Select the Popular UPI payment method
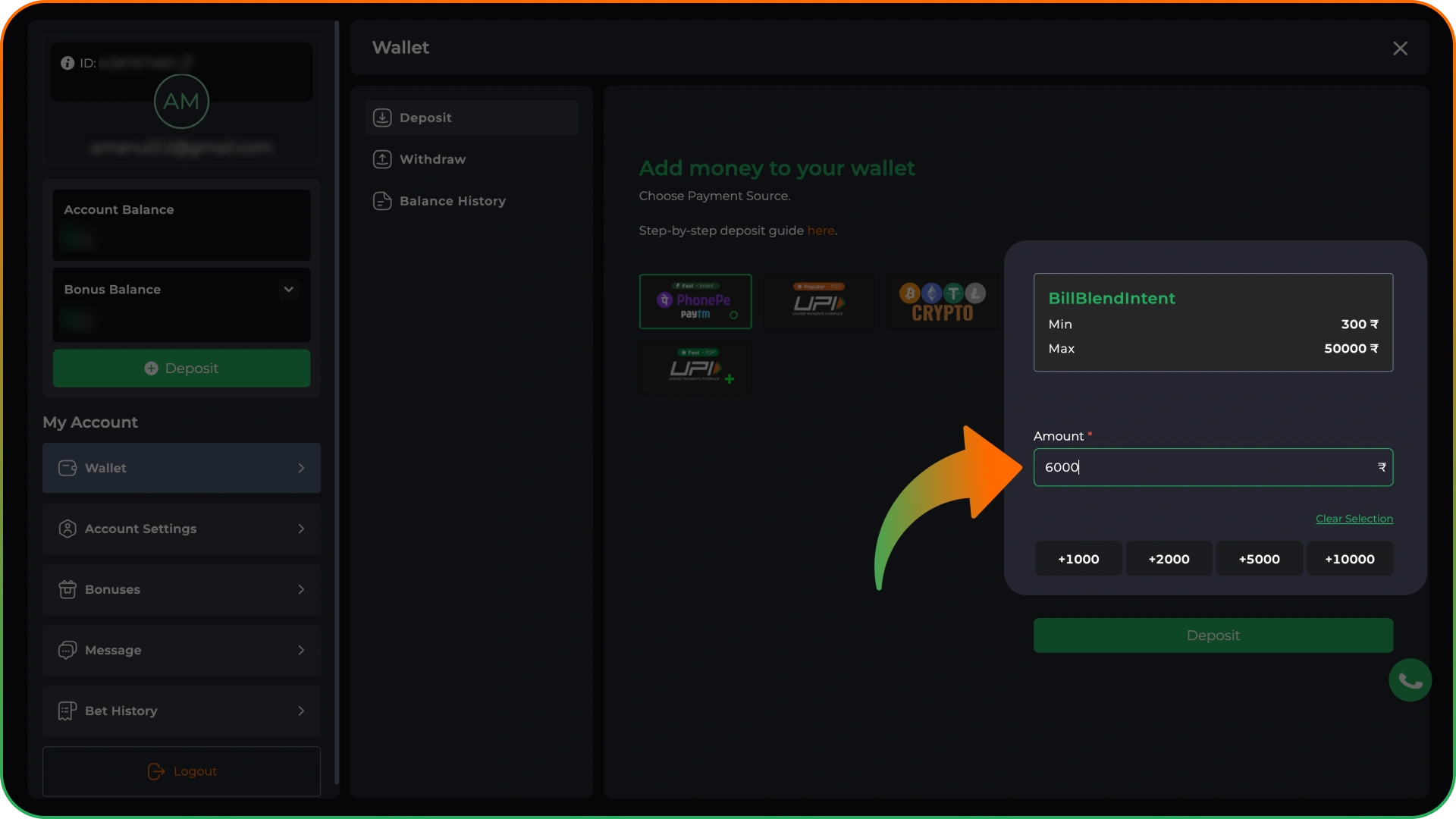This screenshot has width=1456, height=819. point(819,301)
